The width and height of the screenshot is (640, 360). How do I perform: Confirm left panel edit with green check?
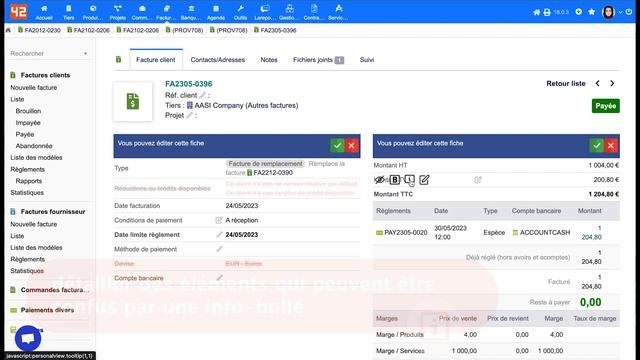[x=337, y=145]
